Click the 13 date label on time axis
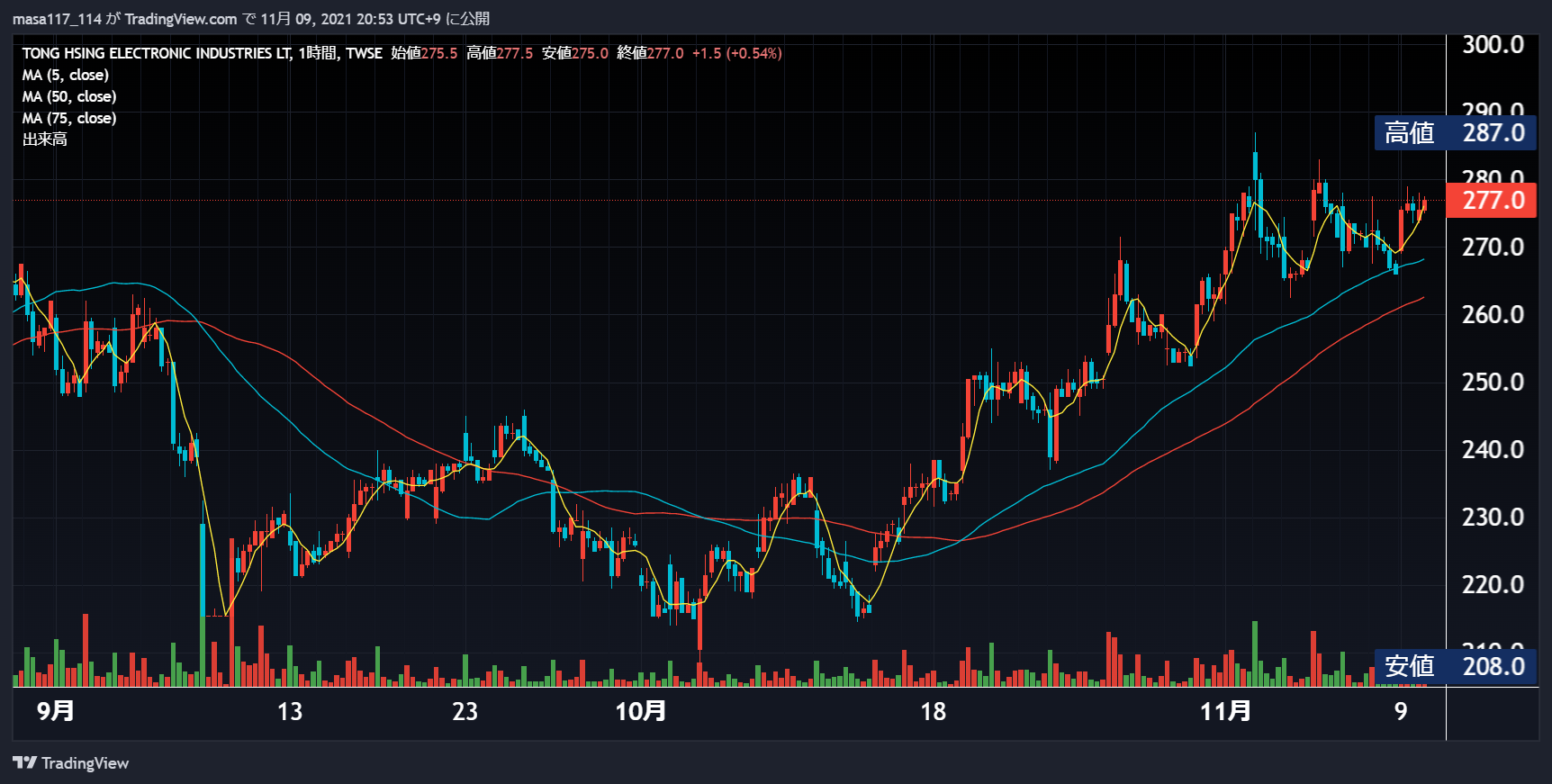The image size is (1552, 784). (290, 711)
